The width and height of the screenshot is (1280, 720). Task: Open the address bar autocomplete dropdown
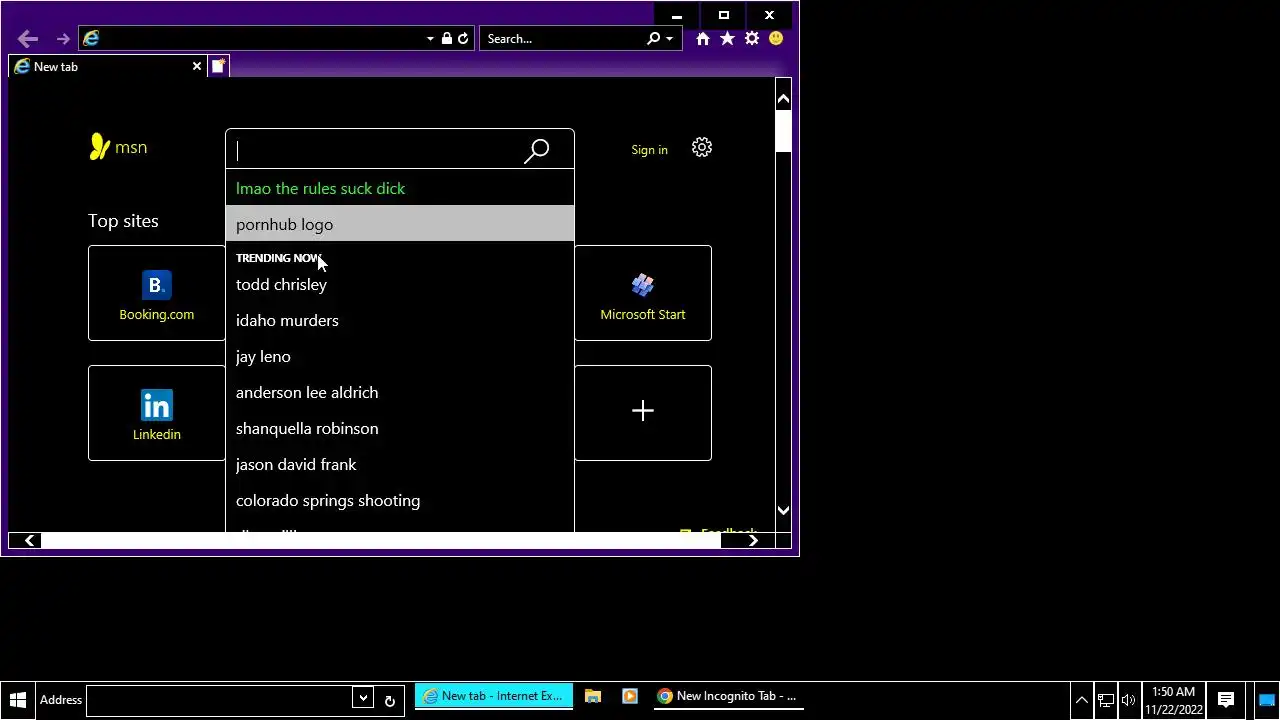430,39
